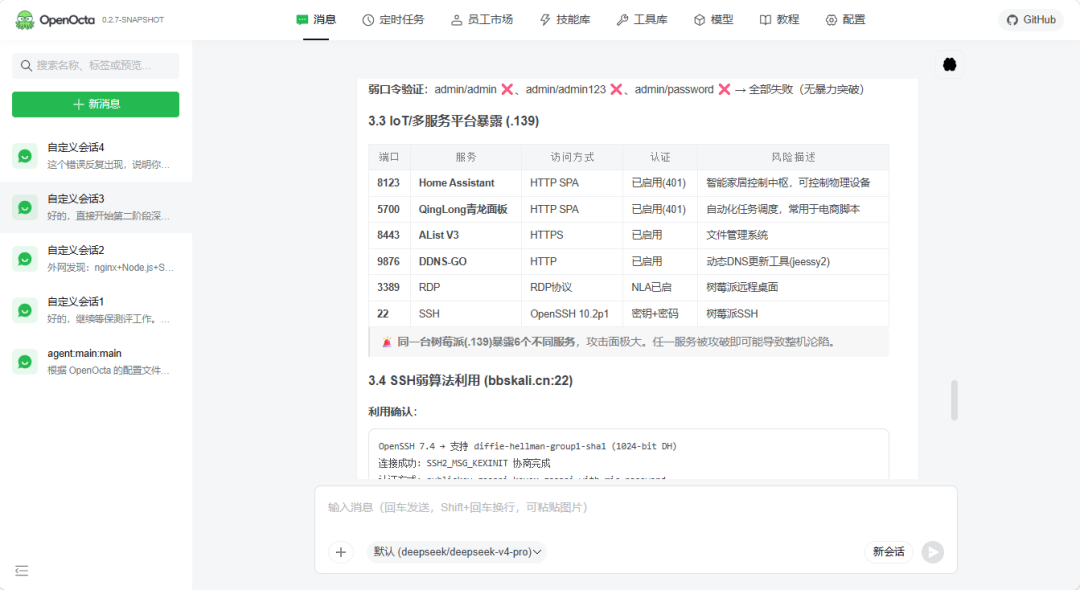Click the gear icon of 配置
This screenshot has width=1080, height=590.
831,20
